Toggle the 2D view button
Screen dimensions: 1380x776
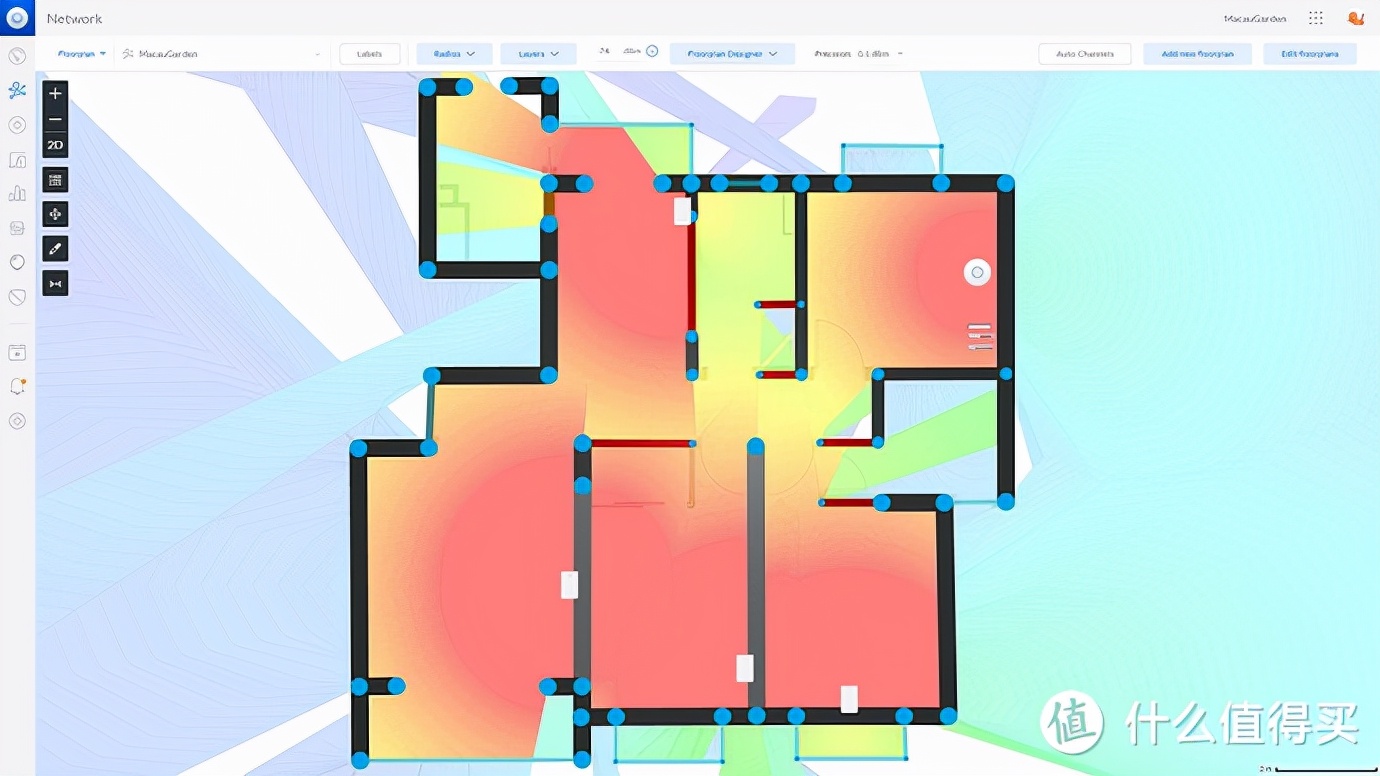tap(55, 145)
